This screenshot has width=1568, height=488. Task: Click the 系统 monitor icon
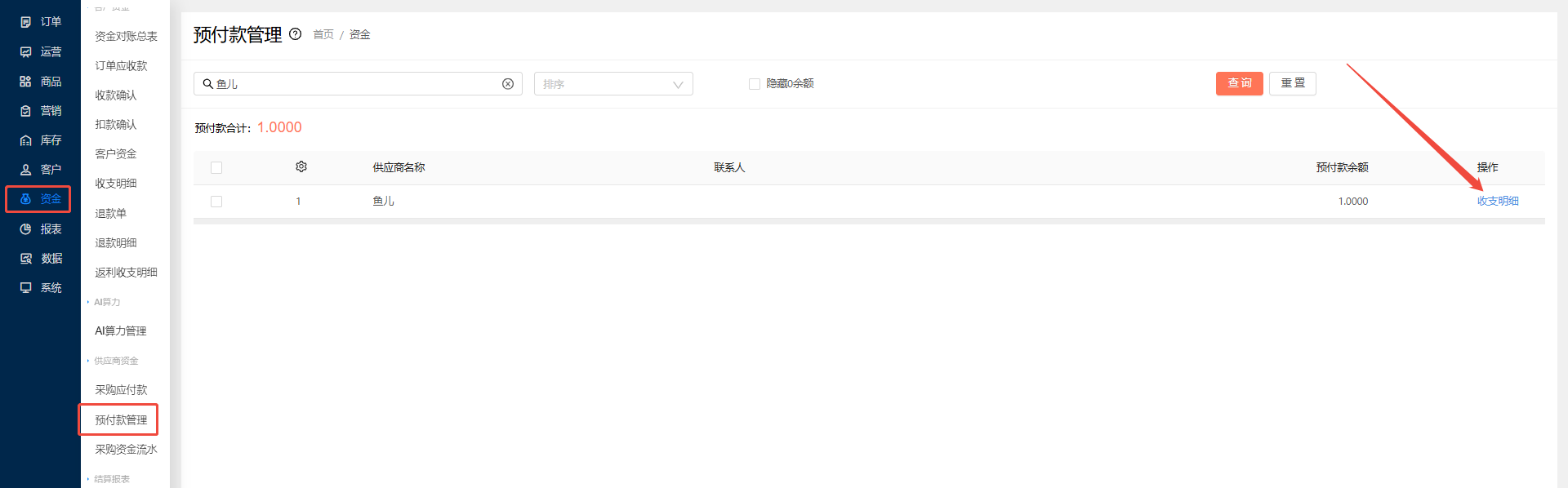[x=25, y=288]
